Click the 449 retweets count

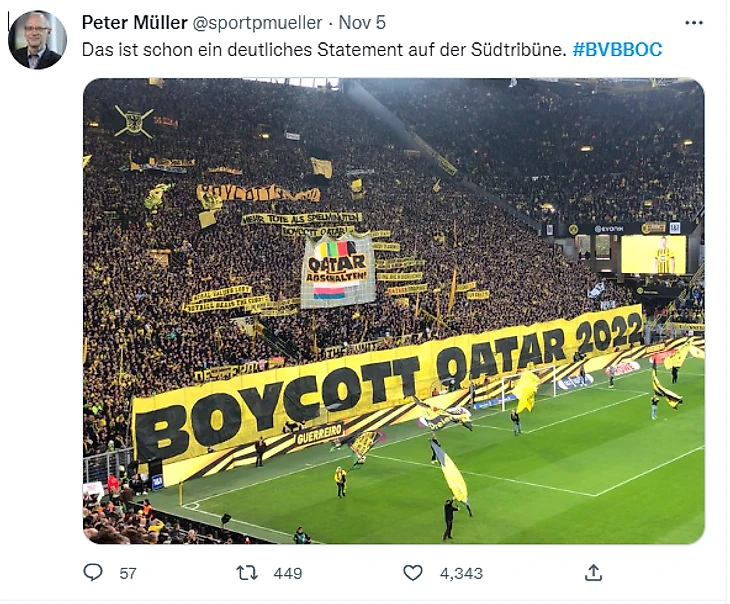coord(287,573)
